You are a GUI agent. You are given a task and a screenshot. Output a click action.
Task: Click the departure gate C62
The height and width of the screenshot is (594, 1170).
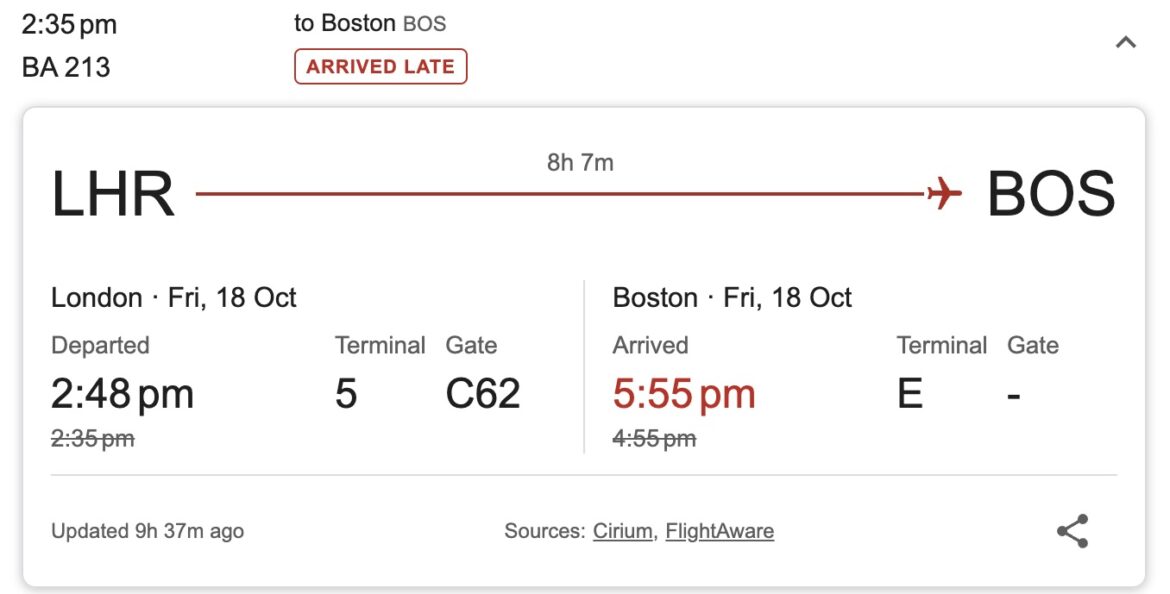point(483,394)
